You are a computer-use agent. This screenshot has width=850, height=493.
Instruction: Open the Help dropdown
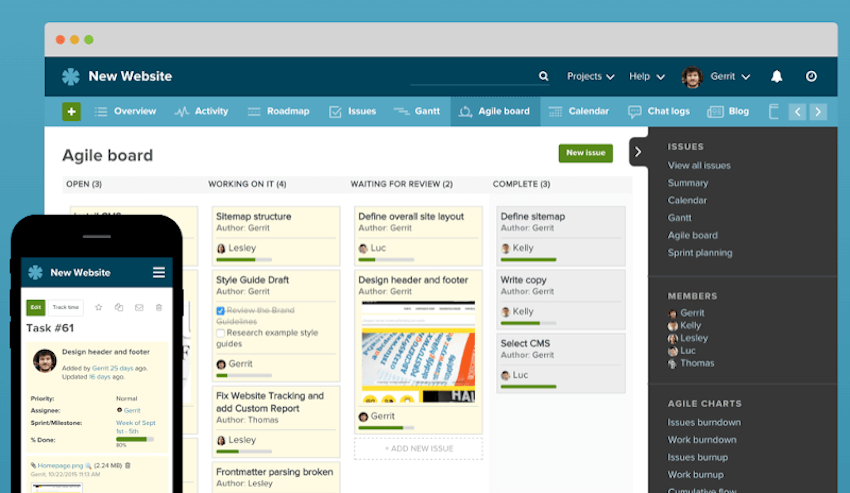point(647,76)
